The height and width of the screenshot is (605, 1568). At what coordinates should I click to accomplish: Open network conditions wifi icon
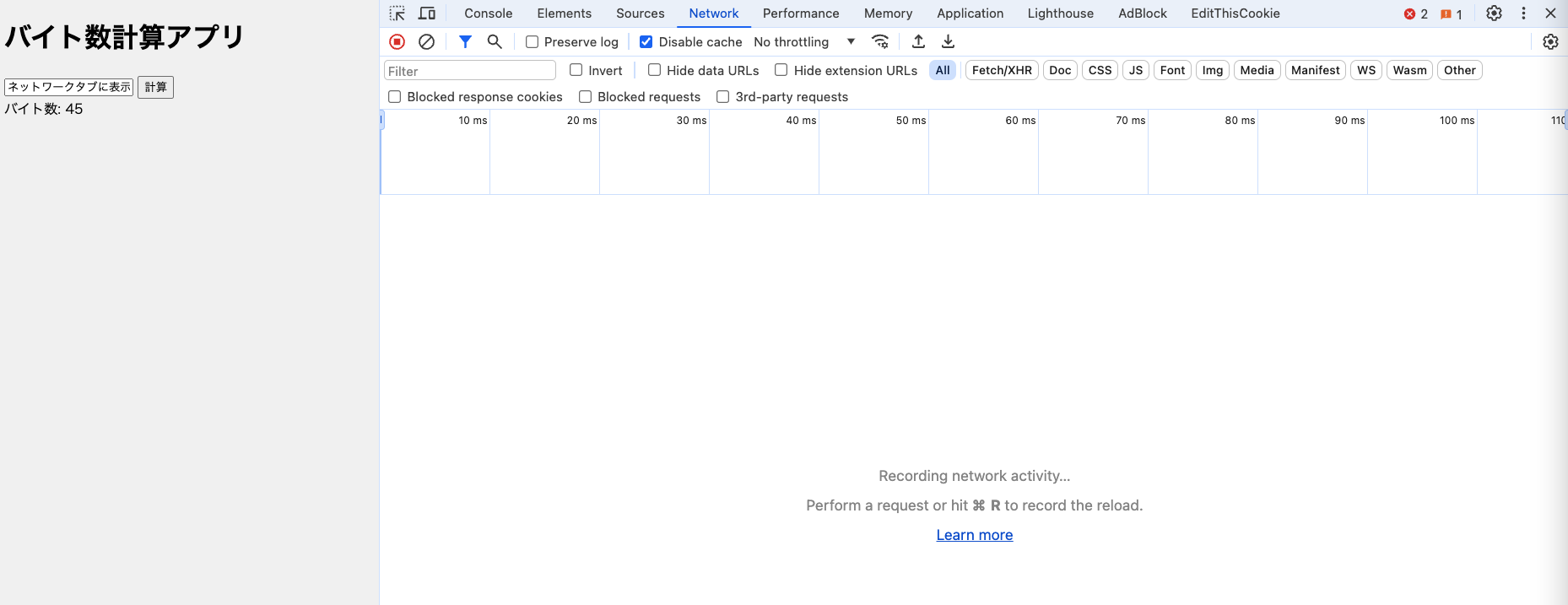880,41
